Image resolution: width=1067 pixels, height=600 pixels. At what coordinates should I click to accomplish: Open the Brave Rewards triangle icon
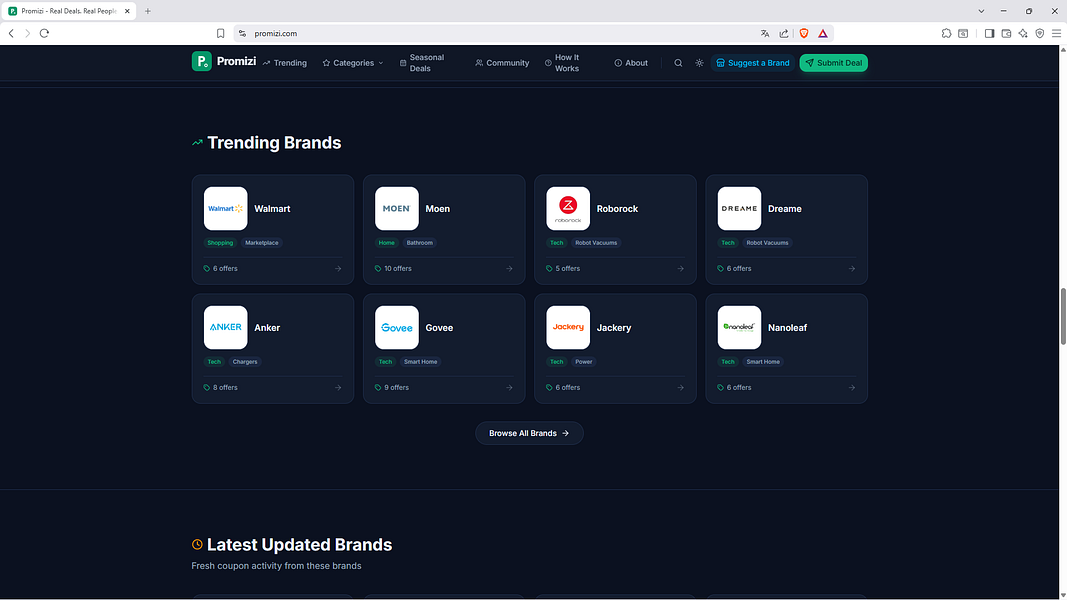point(823,33)
